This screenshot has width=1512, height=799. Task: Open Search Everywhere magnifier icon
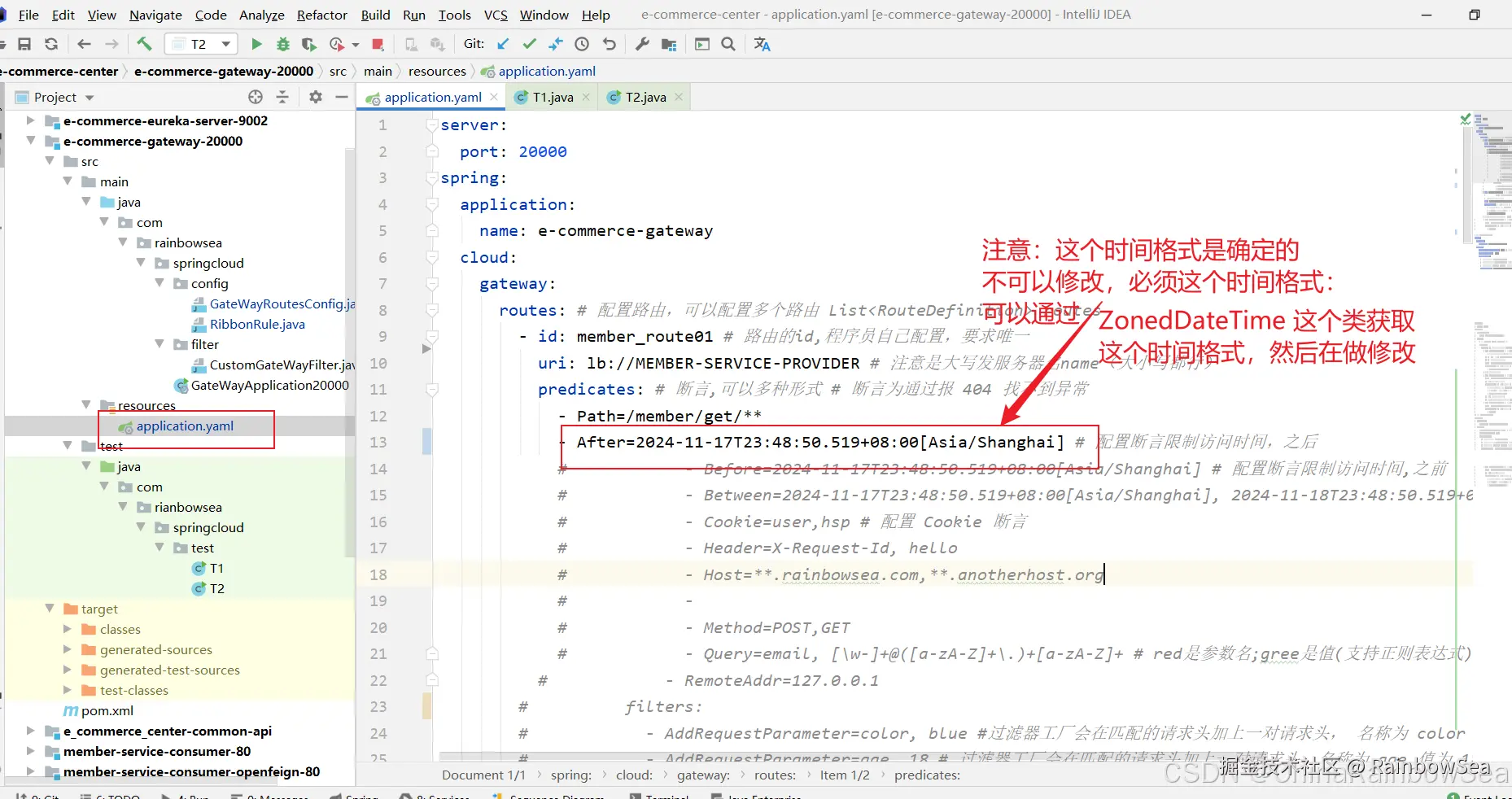pos(728,44)
